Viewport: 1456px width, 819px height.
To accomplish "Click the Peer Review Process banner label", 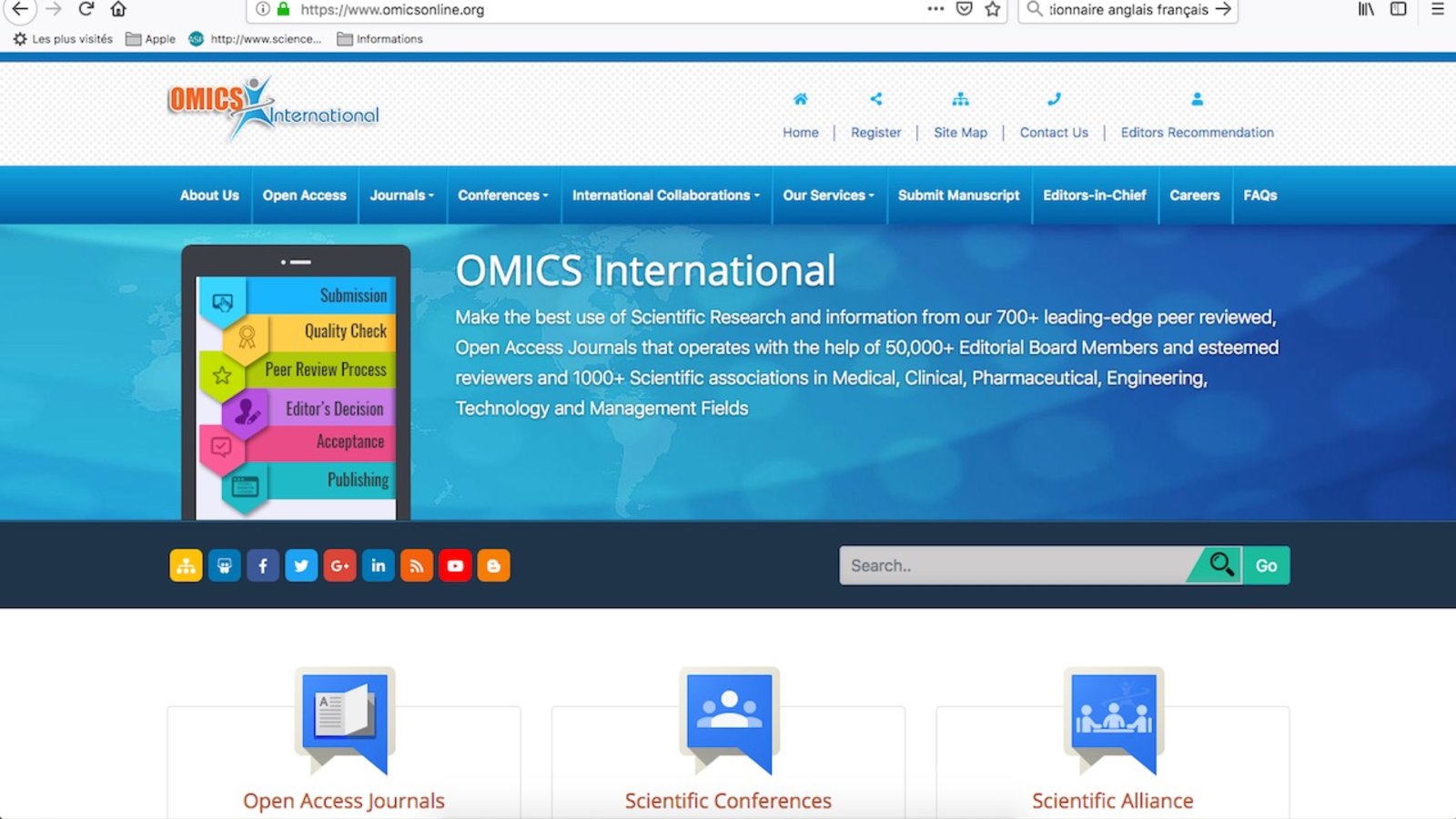I will tap(326, 369).
